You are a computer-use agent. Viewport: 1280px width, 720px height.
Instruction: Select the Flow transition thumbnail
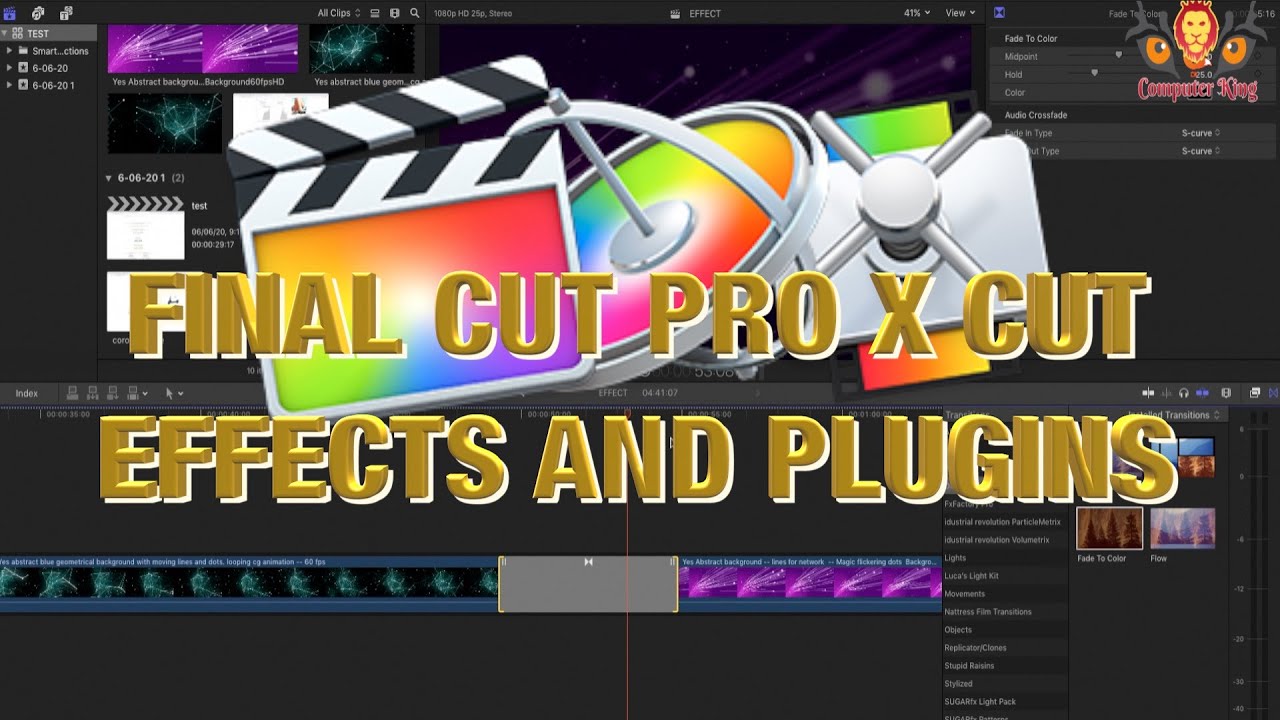click(1183, 529)
